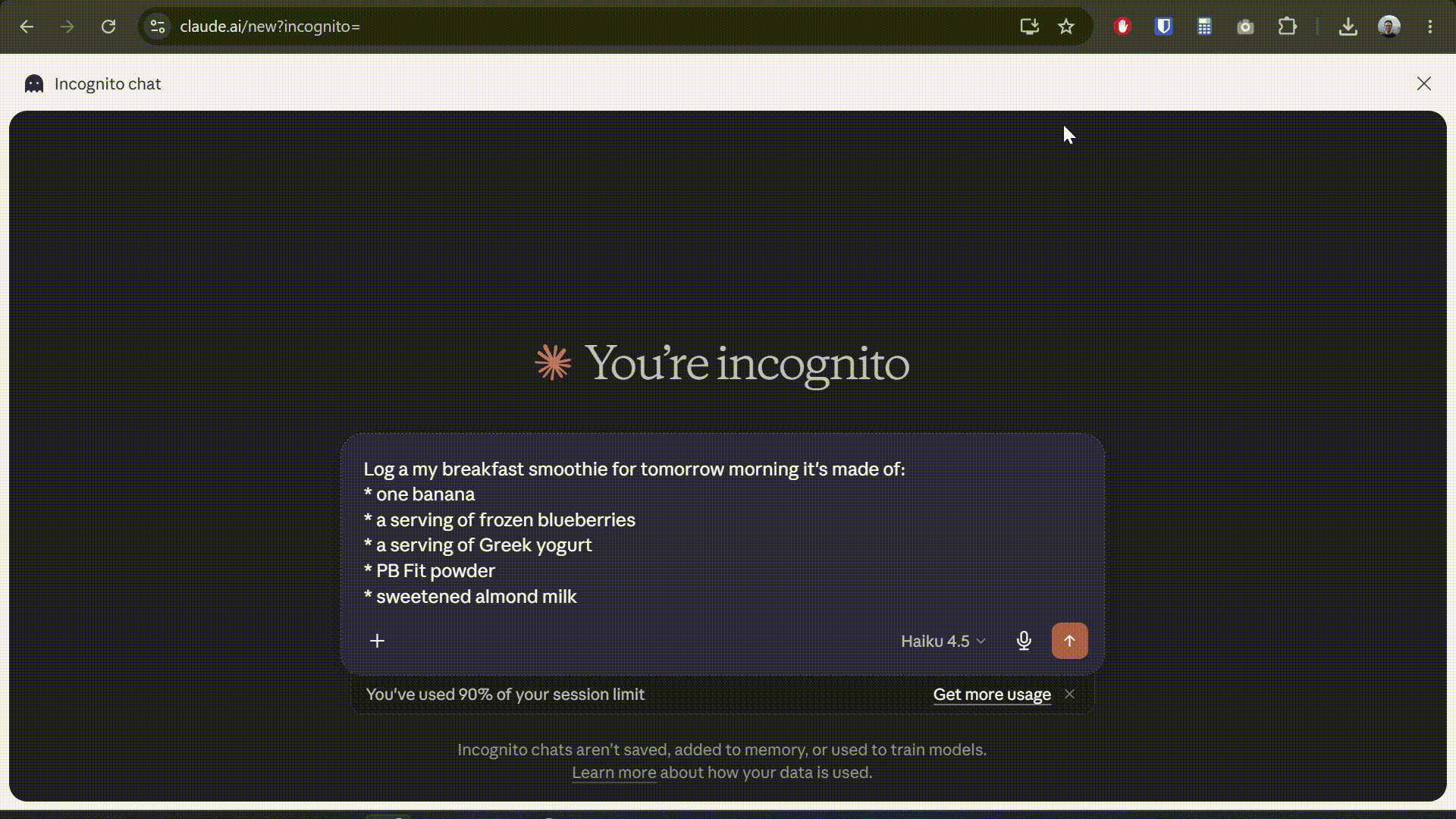The image size is (1456, 819).
Task: Click '* sweetened almond milk' line in prompt
Action: point(470,597)
